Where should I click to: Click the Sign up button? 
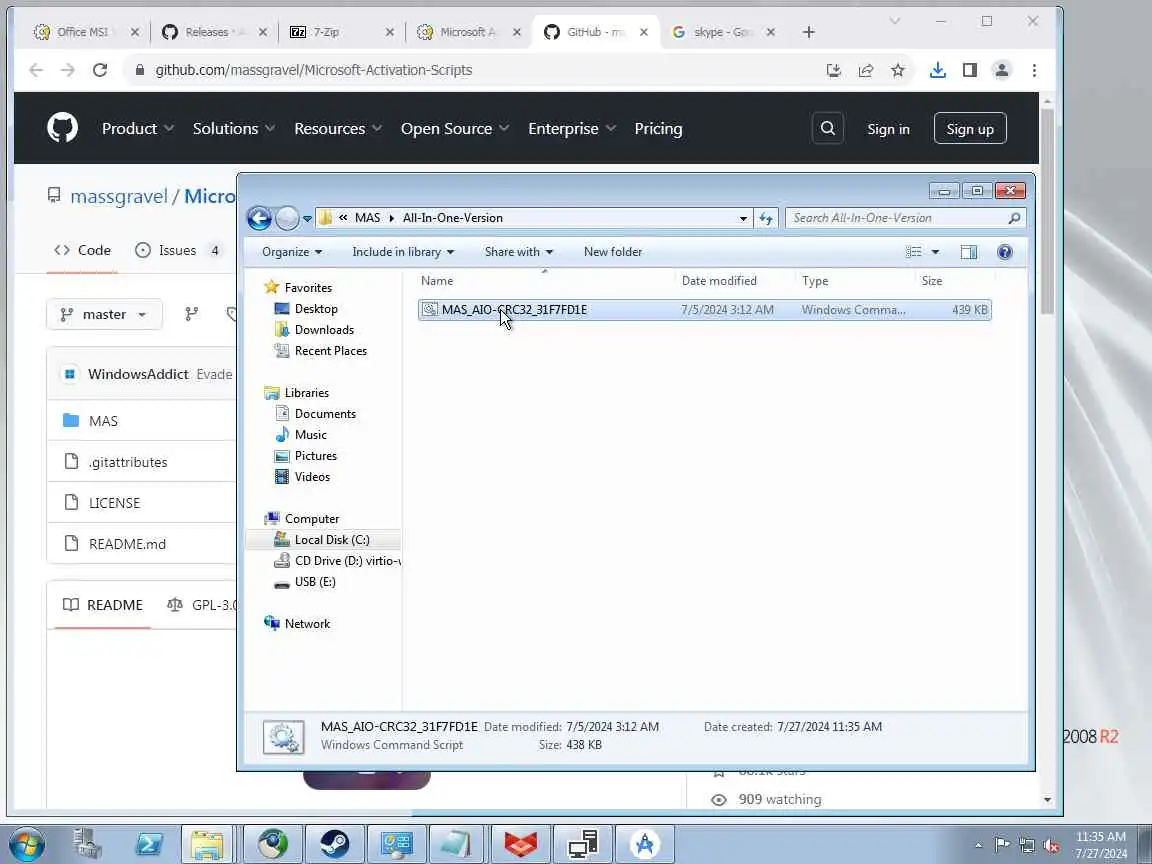[970, 129]
